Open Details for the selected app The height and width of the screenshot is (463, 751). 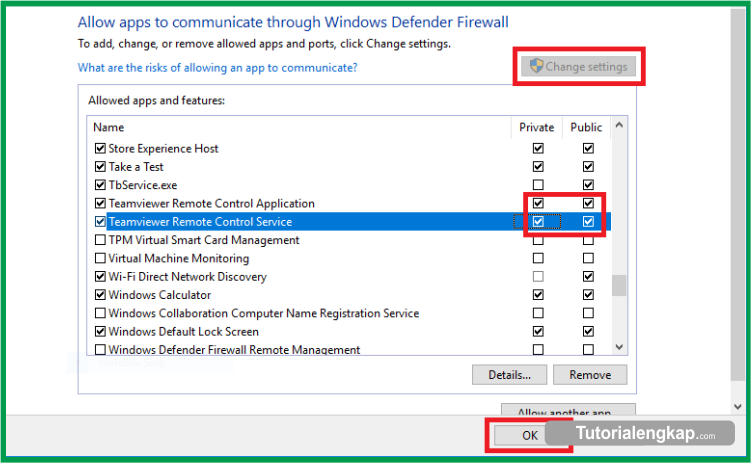(x=509, y=375)
